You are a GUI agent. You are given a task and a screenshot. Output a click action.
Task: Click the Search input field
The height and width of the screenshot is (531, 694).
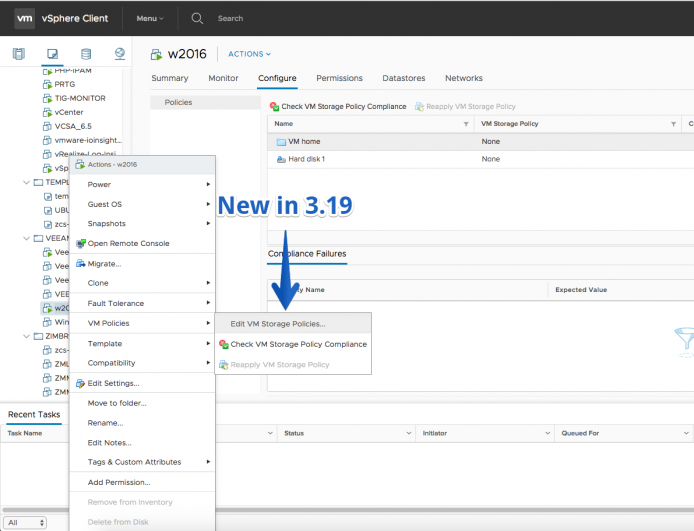[x=230, y=19]
